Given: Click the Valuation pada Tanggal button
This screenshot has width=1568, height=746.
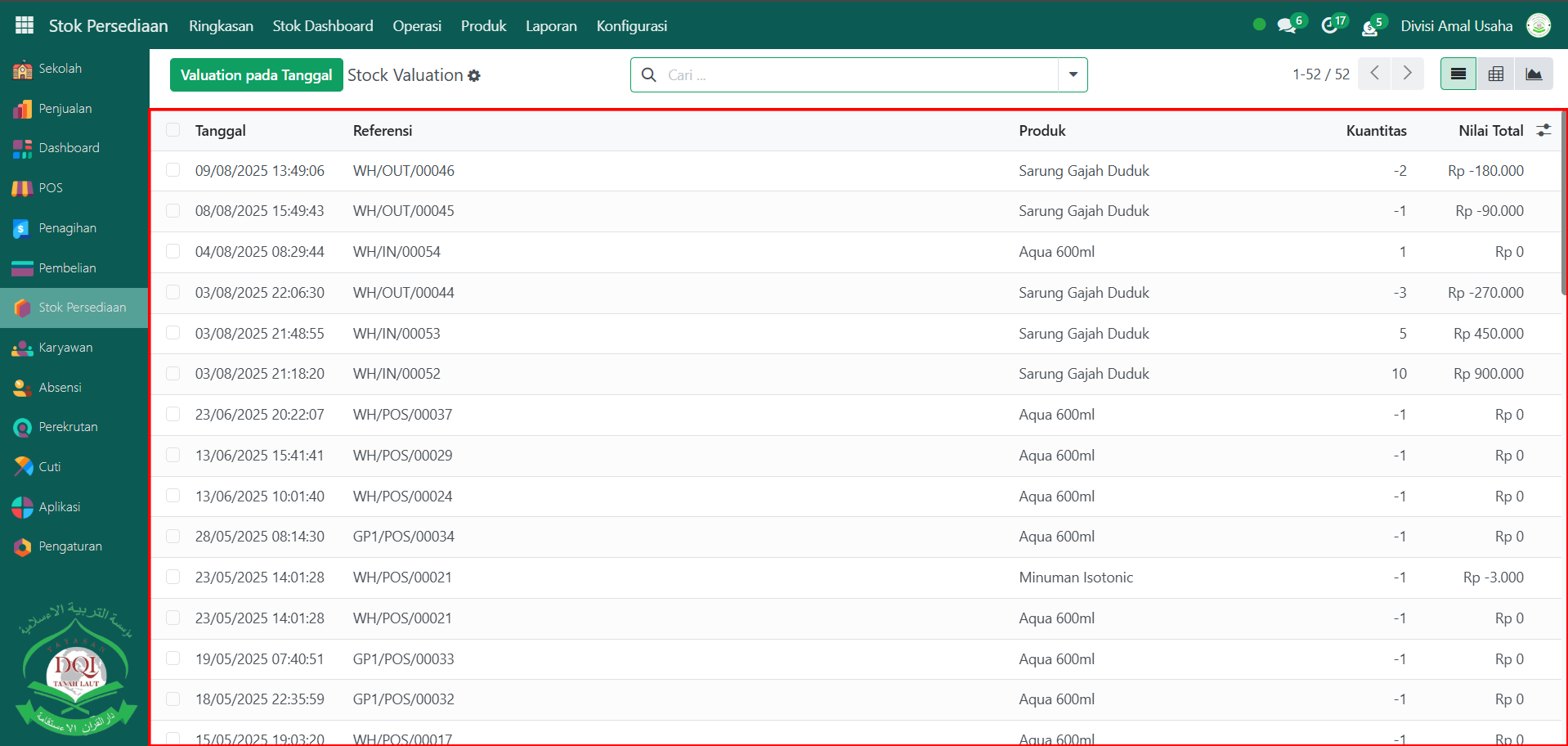Looking at the screenshot, I should tap(256, 75).
